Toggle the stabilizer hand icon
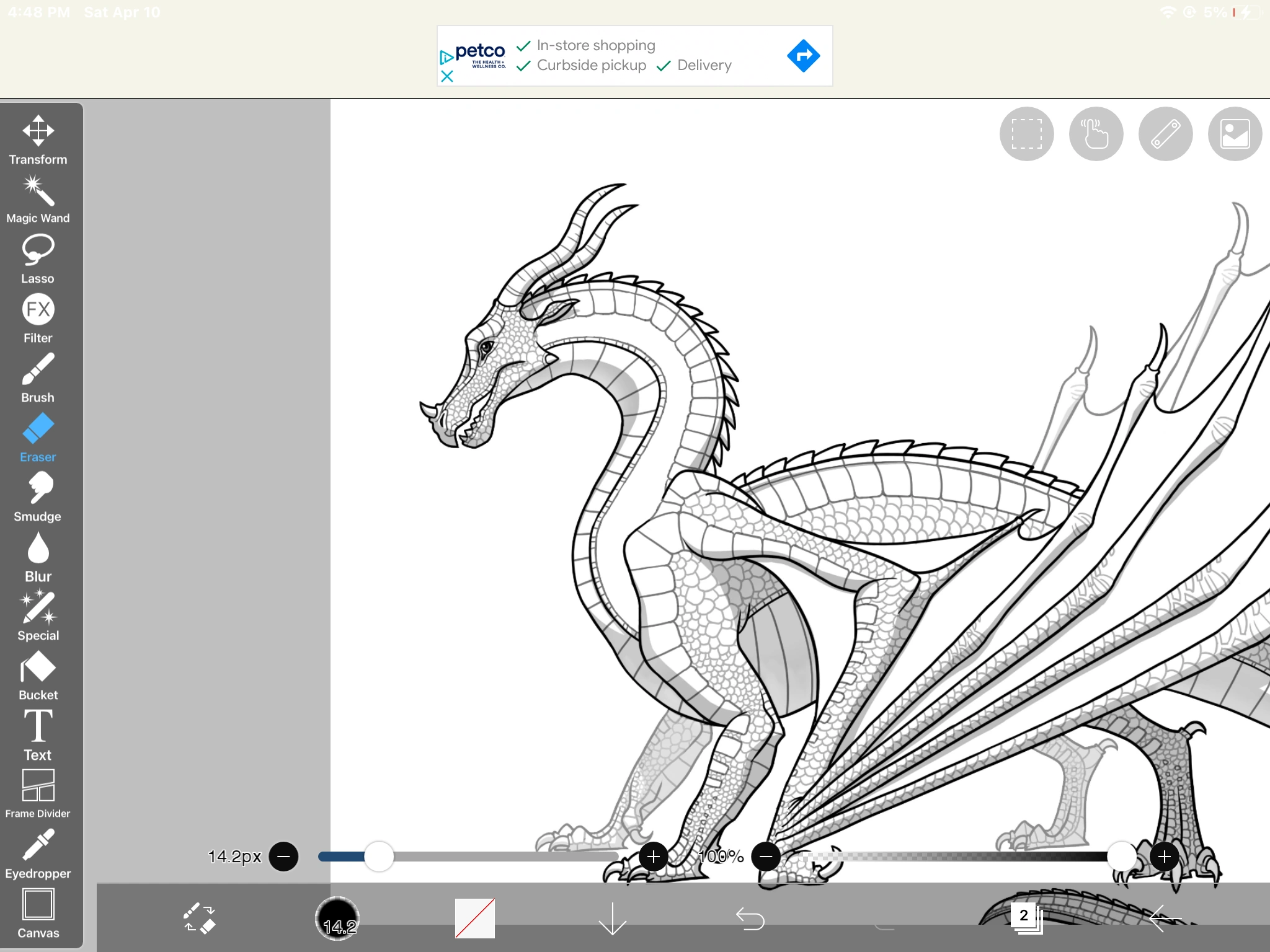The image size is (1270, 952). 1096,134
